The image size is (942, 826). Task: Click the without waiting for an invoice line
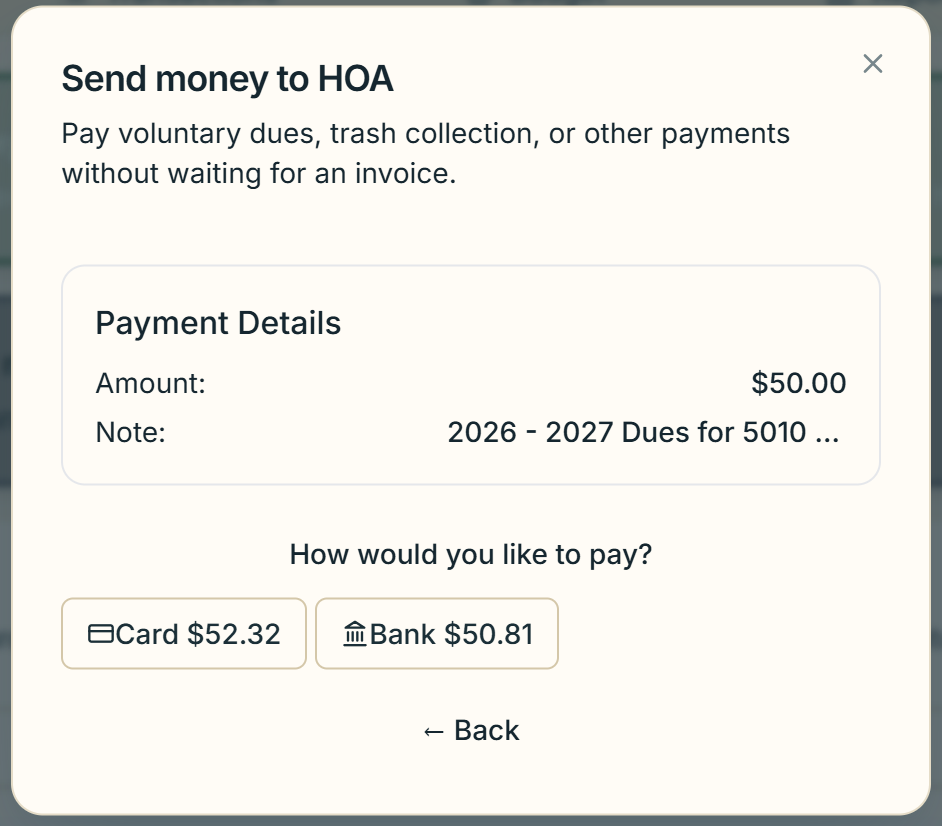(259, 174)
